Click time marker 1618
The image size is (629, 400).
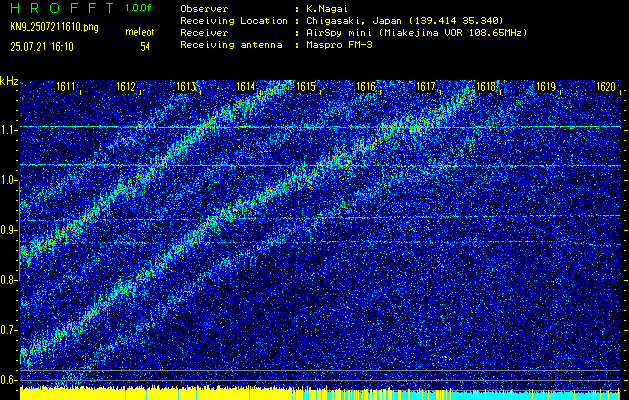coord(485,86)
